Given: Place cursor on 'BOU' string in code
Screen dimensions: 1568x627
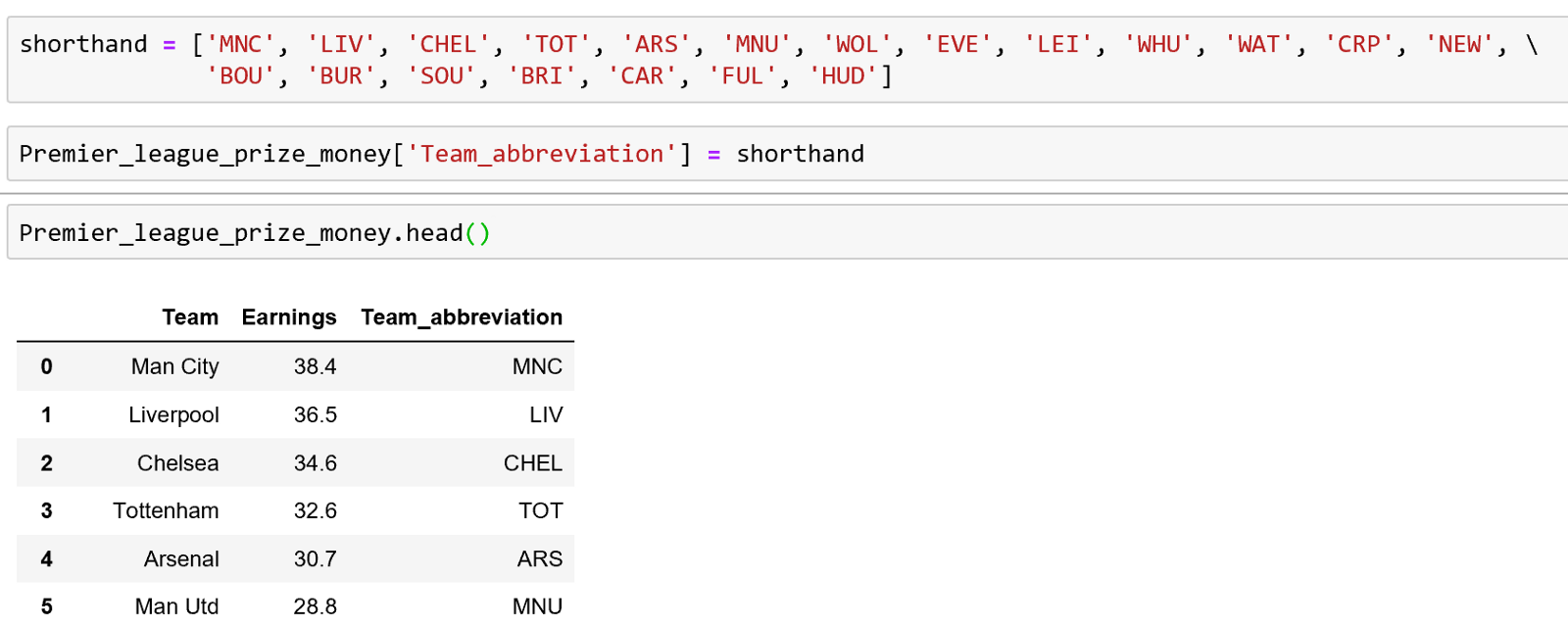Looking at the screenshot, I should 240,76.
